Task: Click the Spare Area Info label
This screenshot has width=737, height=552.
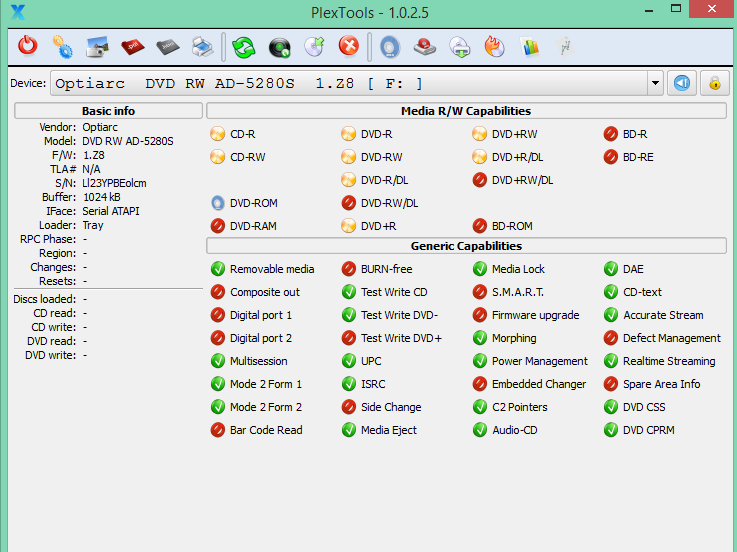Action: pos(661,384)
